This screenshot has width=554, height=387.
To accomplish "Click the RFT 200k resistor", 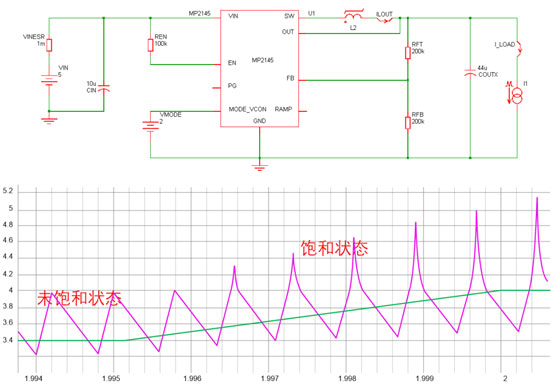I will coord(408,53).
